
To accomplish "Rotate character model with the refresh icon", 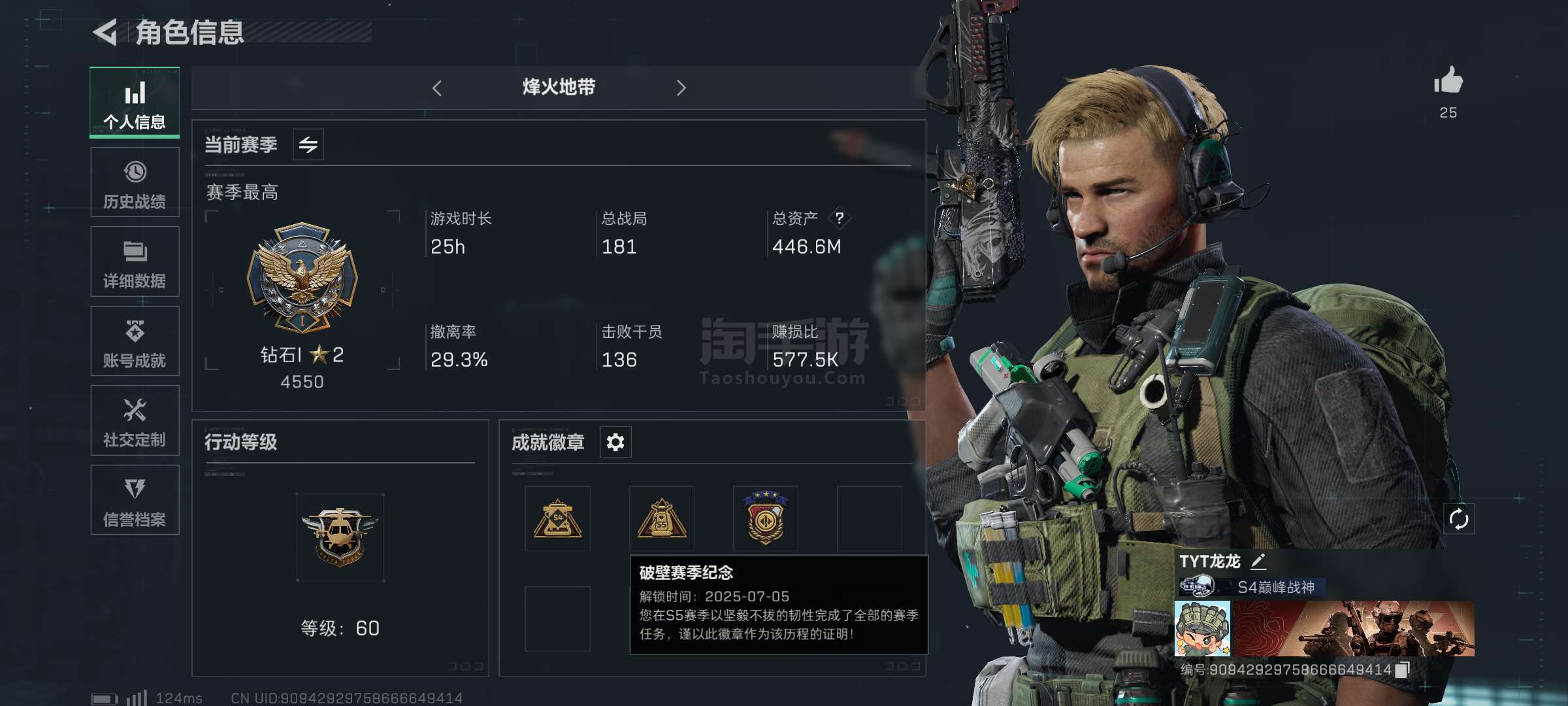I will pyautogui.click(x=1458, y=519).
